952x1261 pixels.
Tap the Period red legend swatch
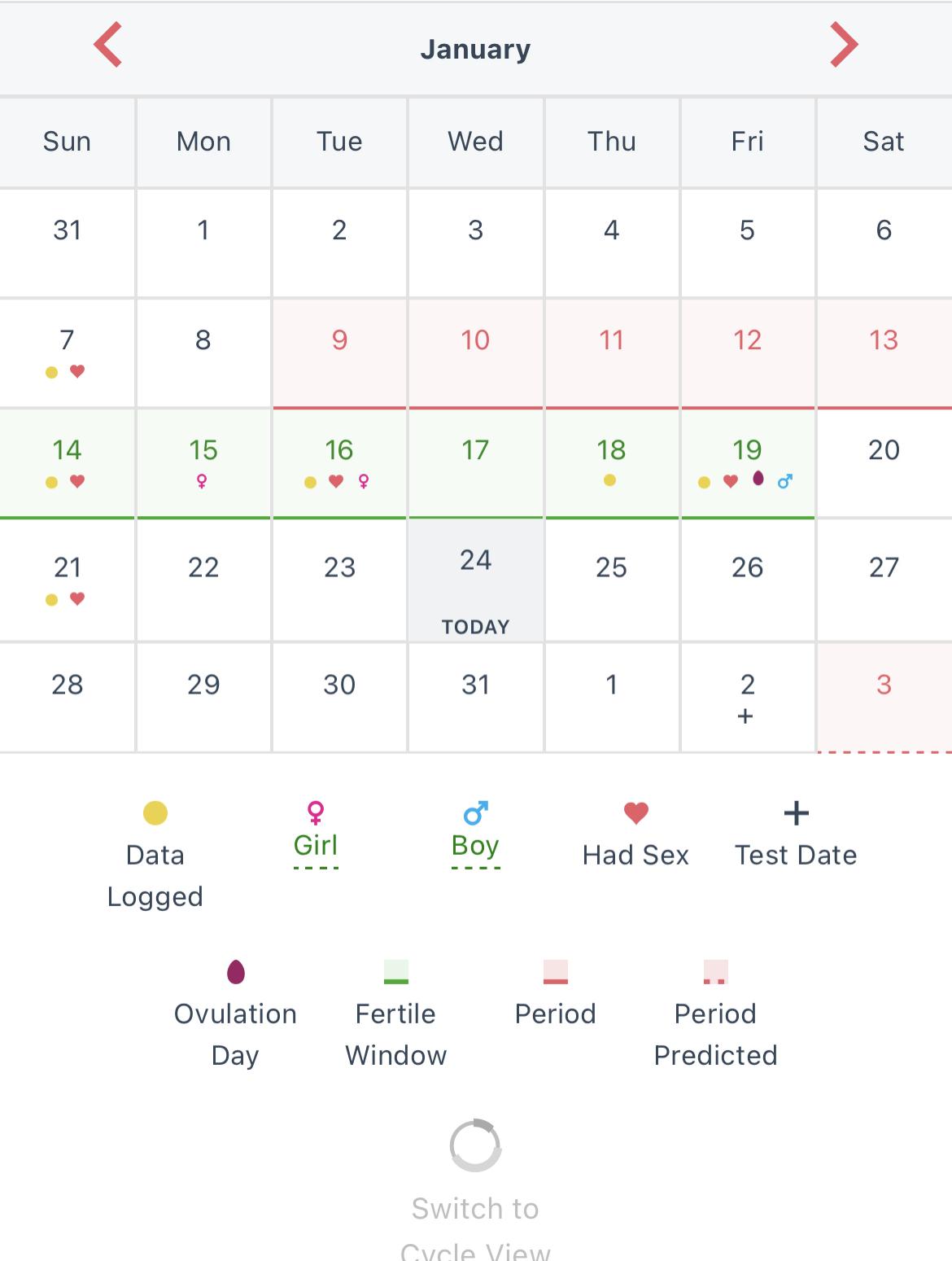tap(556, 972)
